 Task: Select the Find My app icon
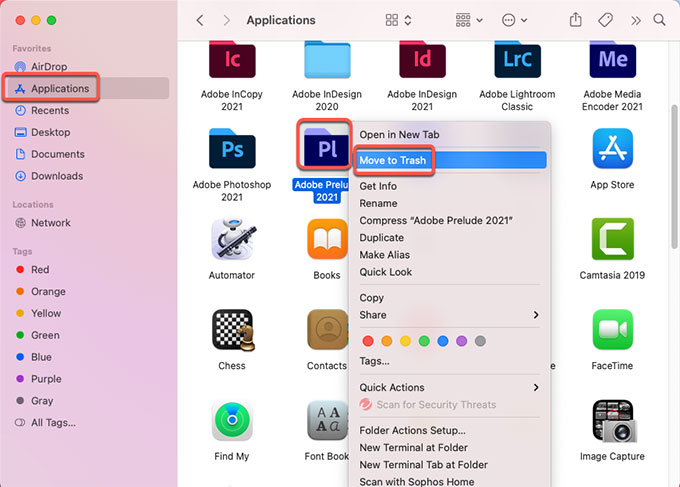point(232,421)
